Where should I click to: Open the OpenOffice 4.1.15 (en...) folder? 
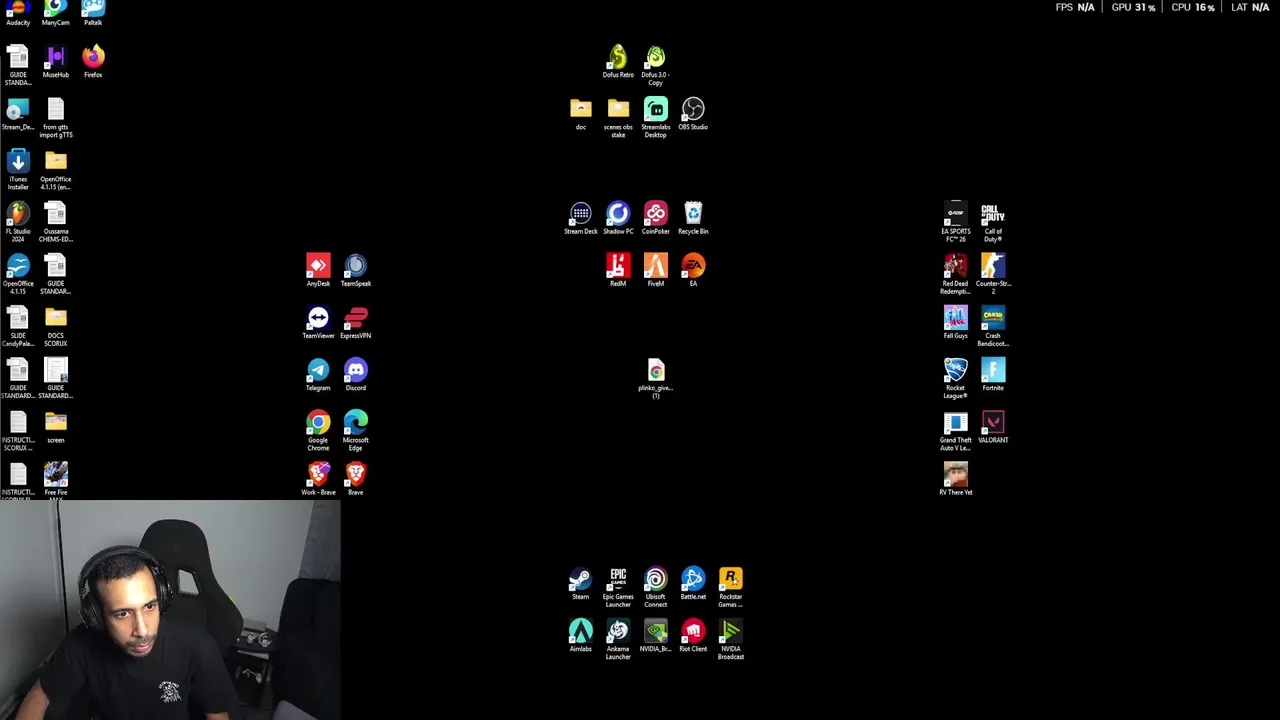[x=55, y=170]
